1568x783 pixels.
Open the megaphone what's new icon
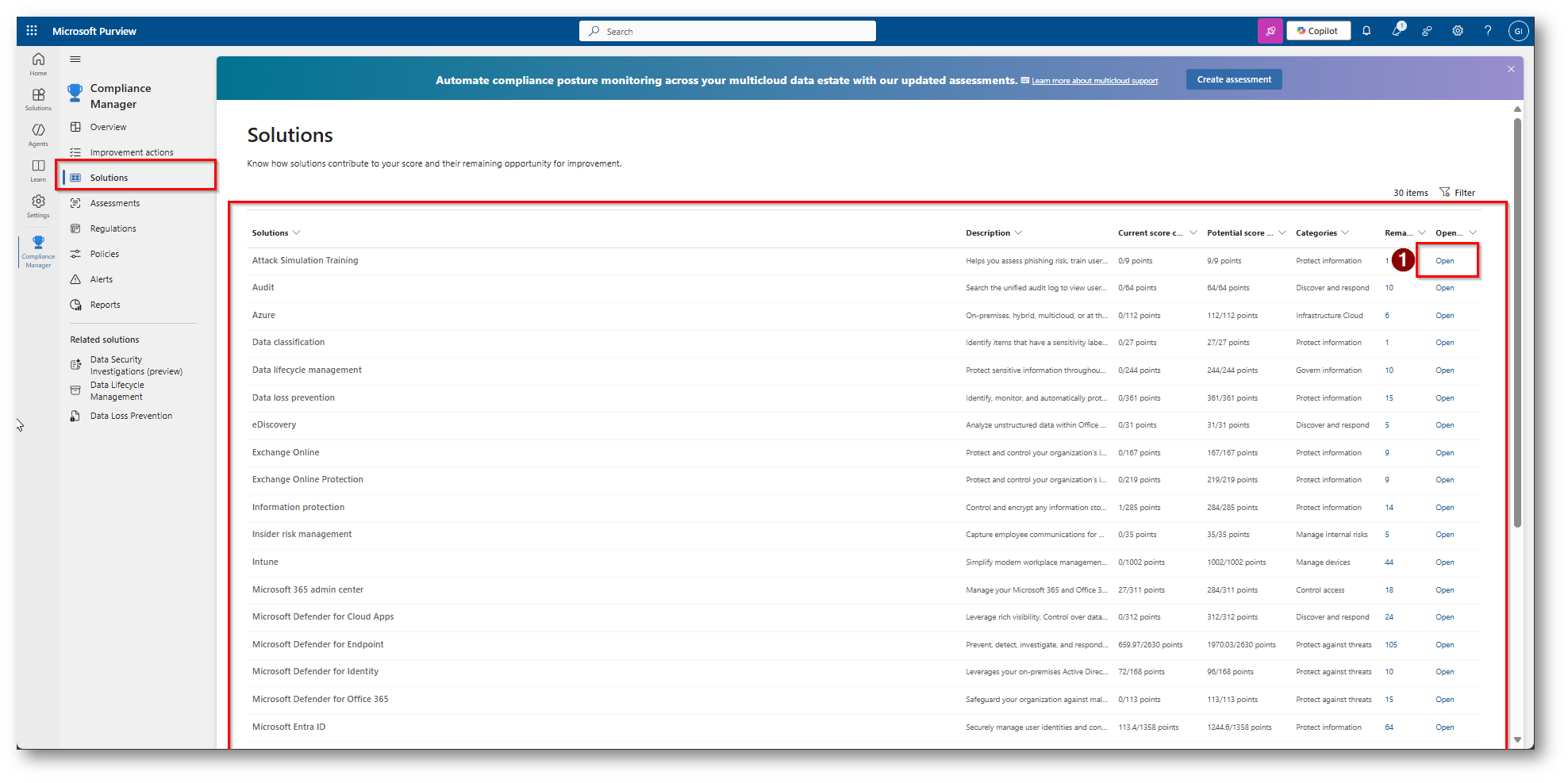point(1397,31)
